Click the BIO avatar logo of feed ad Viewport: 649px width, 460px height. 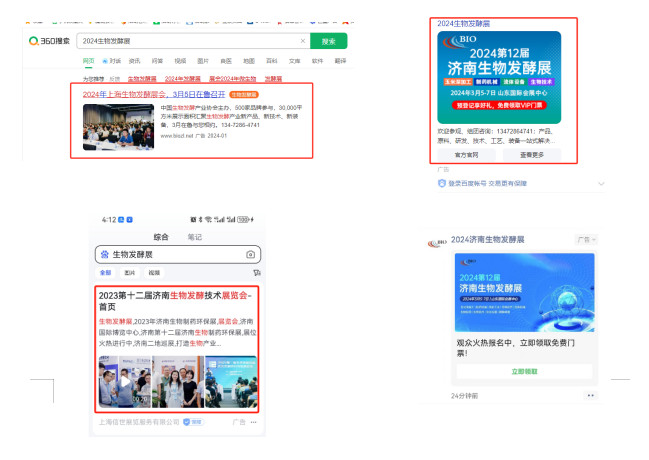point(437,243)
